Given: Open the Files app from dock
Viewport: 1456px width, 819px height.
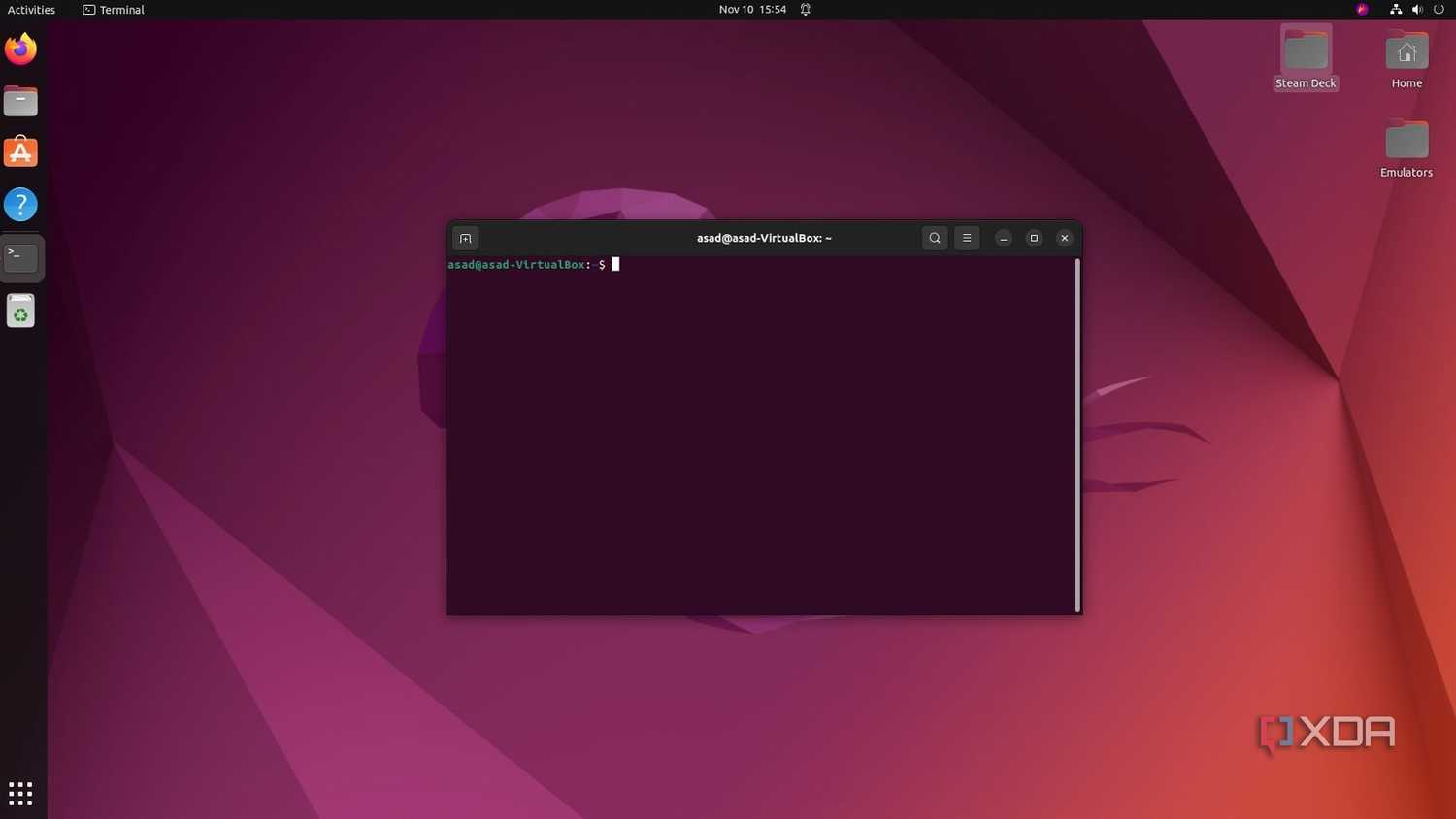Looking at the screenshot, I should [x=20, y=101].
